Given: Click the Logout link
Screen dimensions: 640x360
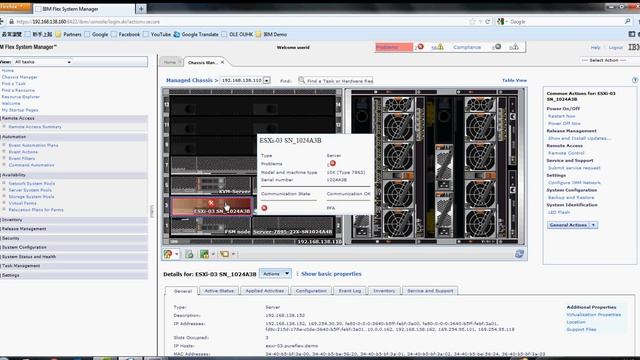Looking at the screenshot, I should tap(616, 48).
